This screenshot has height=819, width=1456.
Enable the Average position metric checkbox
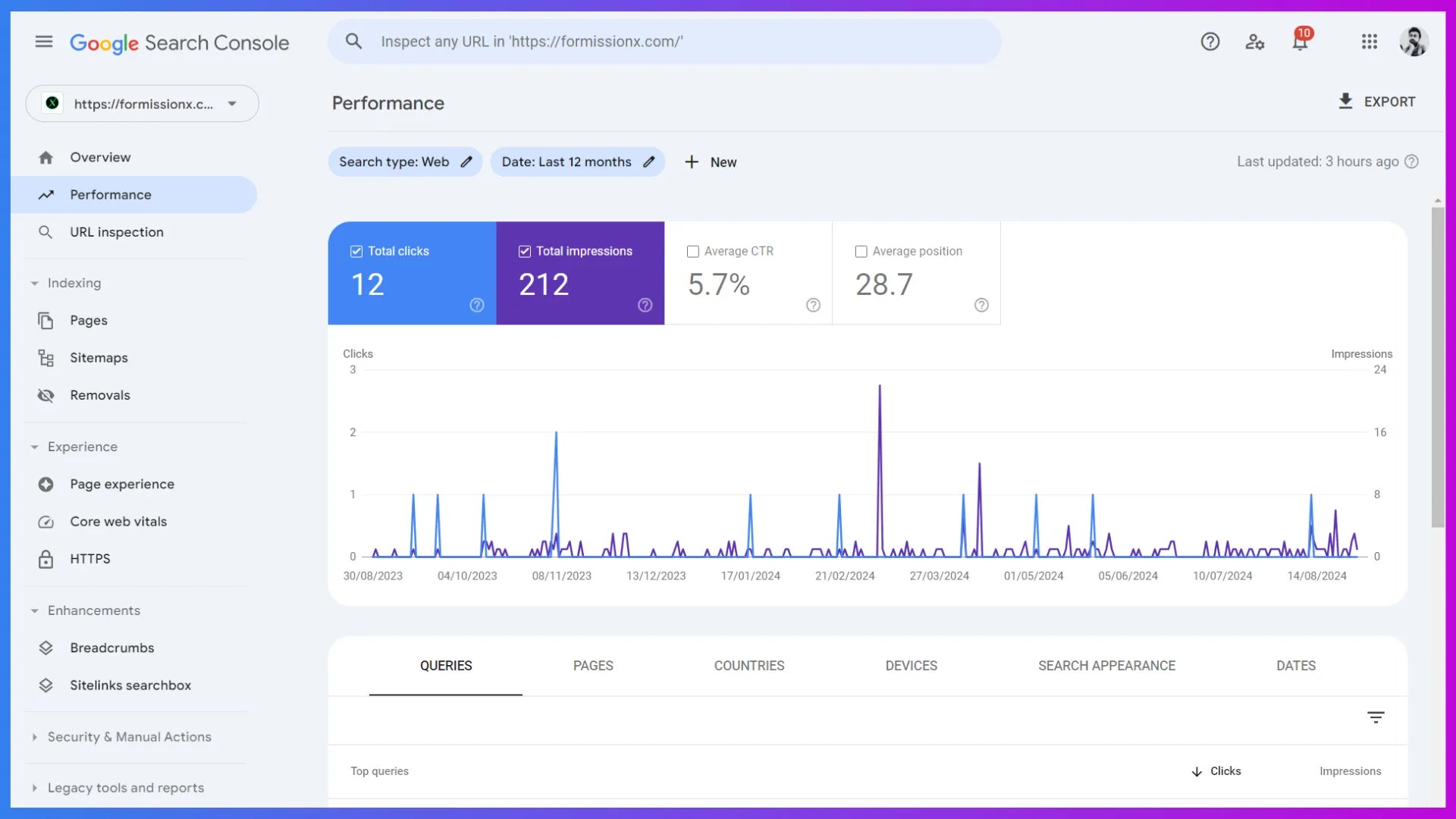tap(861, 251)
